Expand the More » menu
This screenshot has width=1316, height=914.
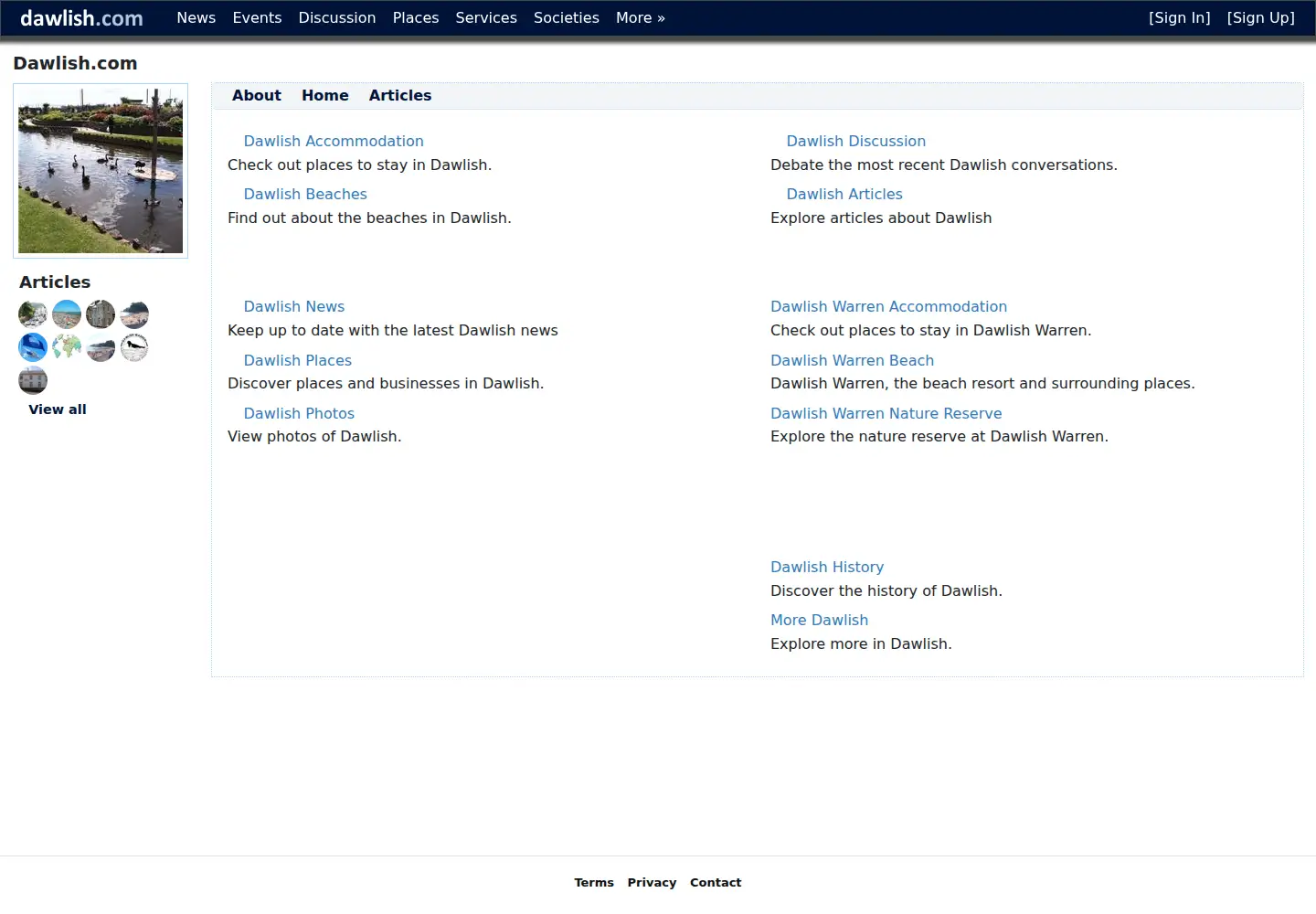[x=641, y=17]
